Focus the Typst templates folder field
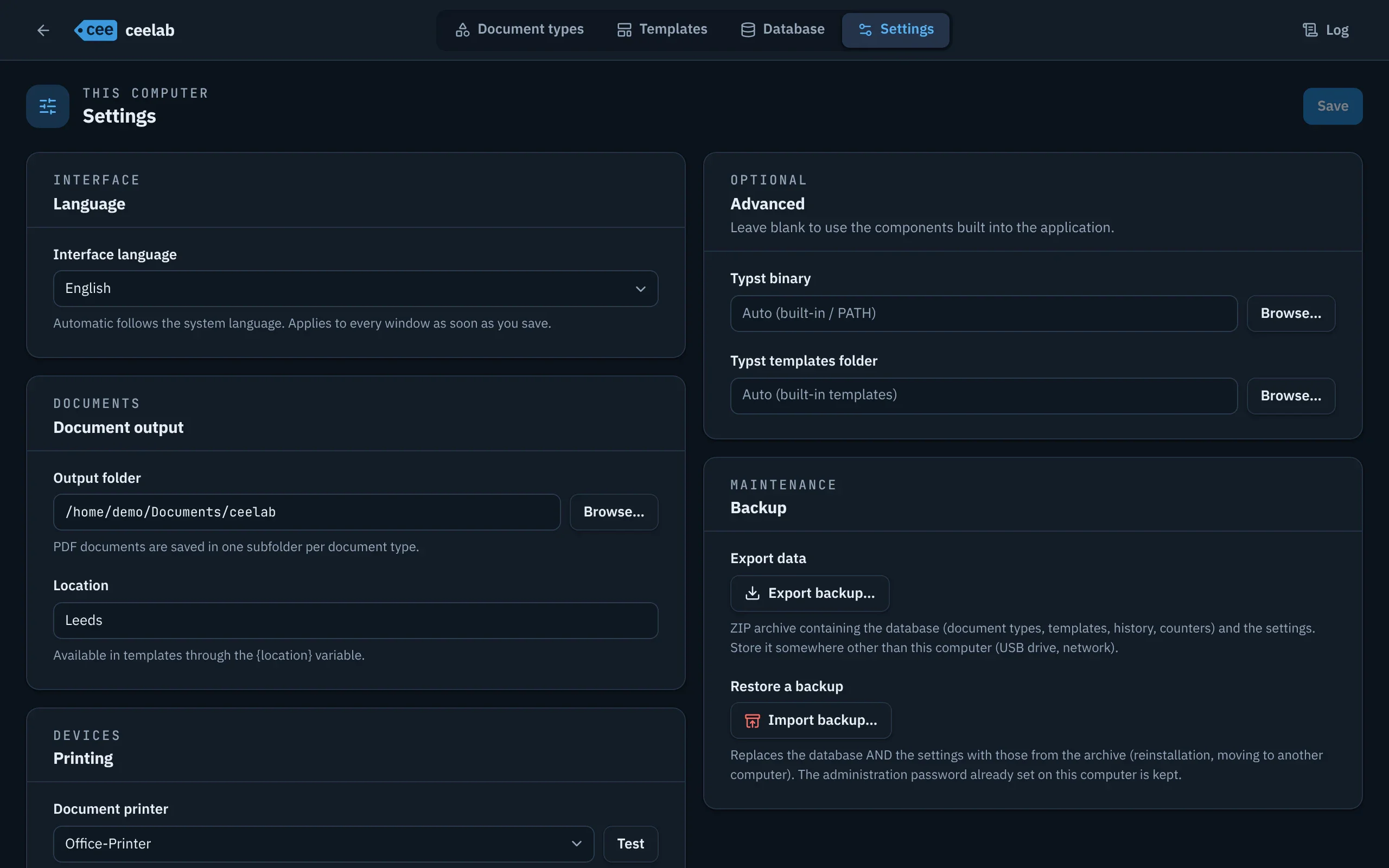The height and width of the screenshot is (868, 1389). coord(983,396)
